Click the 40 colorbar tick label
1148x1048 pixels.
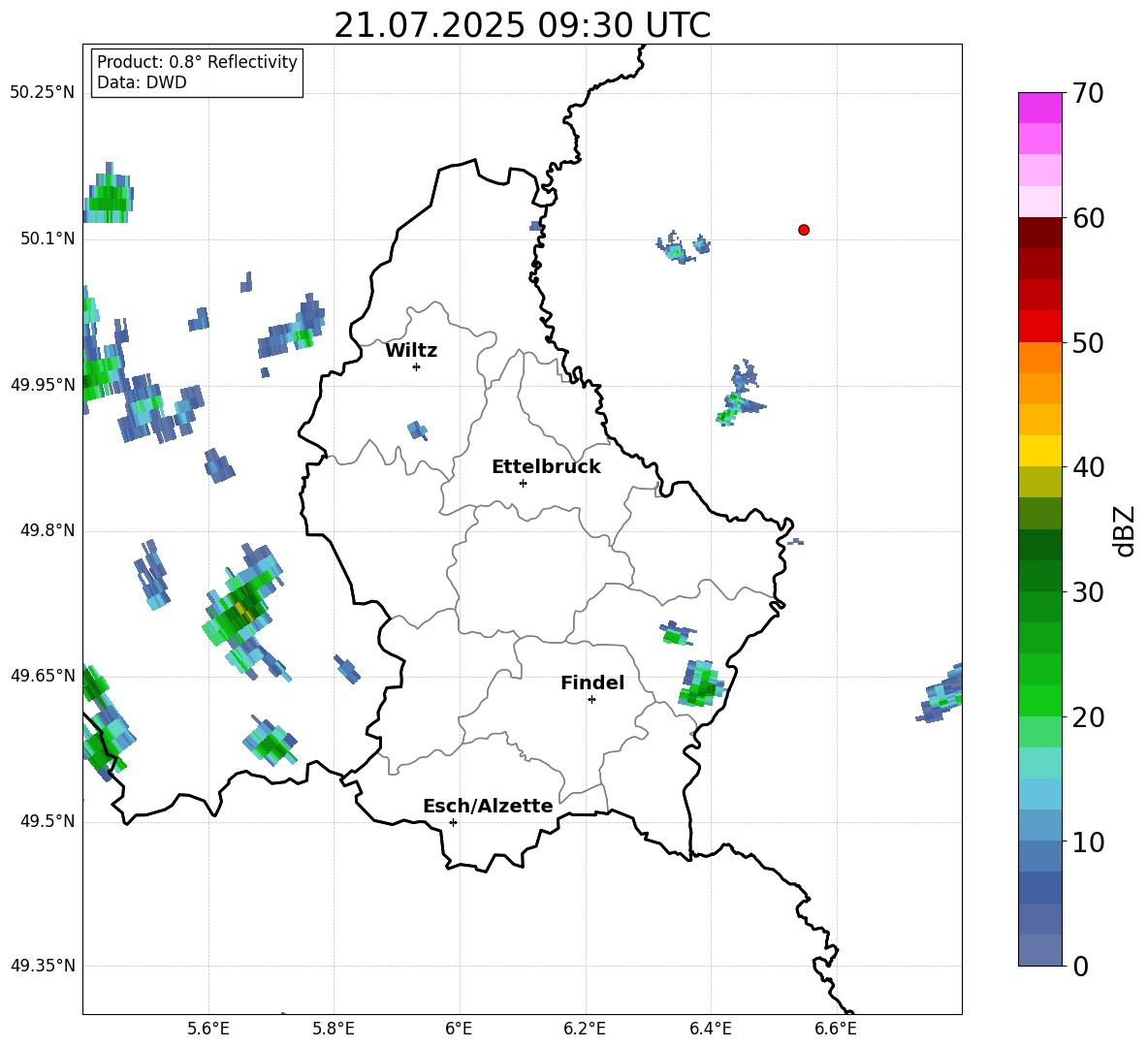coord(1088,467)
